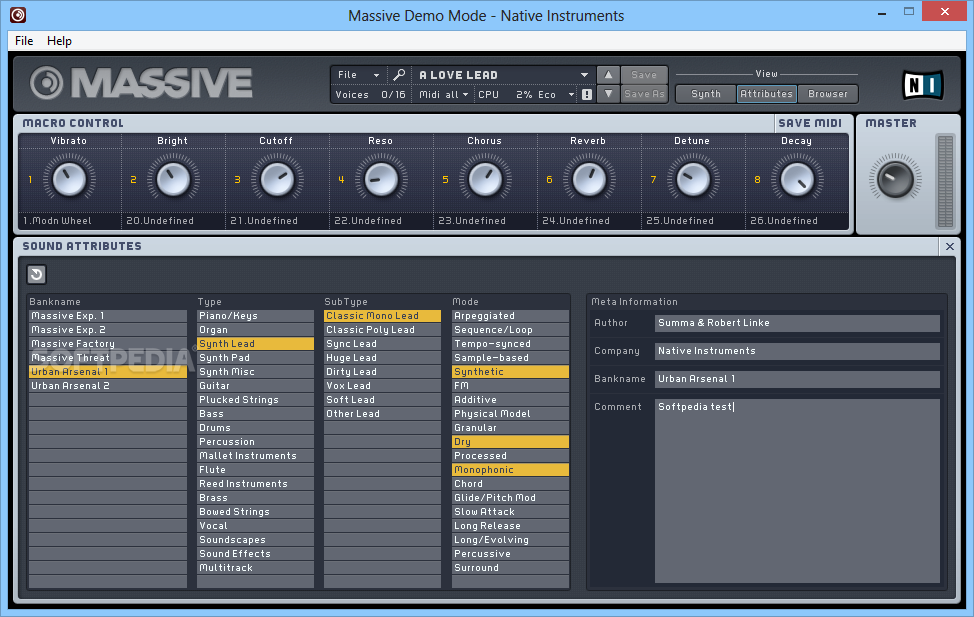The image size is (974, 617).
Task: Click the 20.Undefined assignment label
Action: coord(160,221)
